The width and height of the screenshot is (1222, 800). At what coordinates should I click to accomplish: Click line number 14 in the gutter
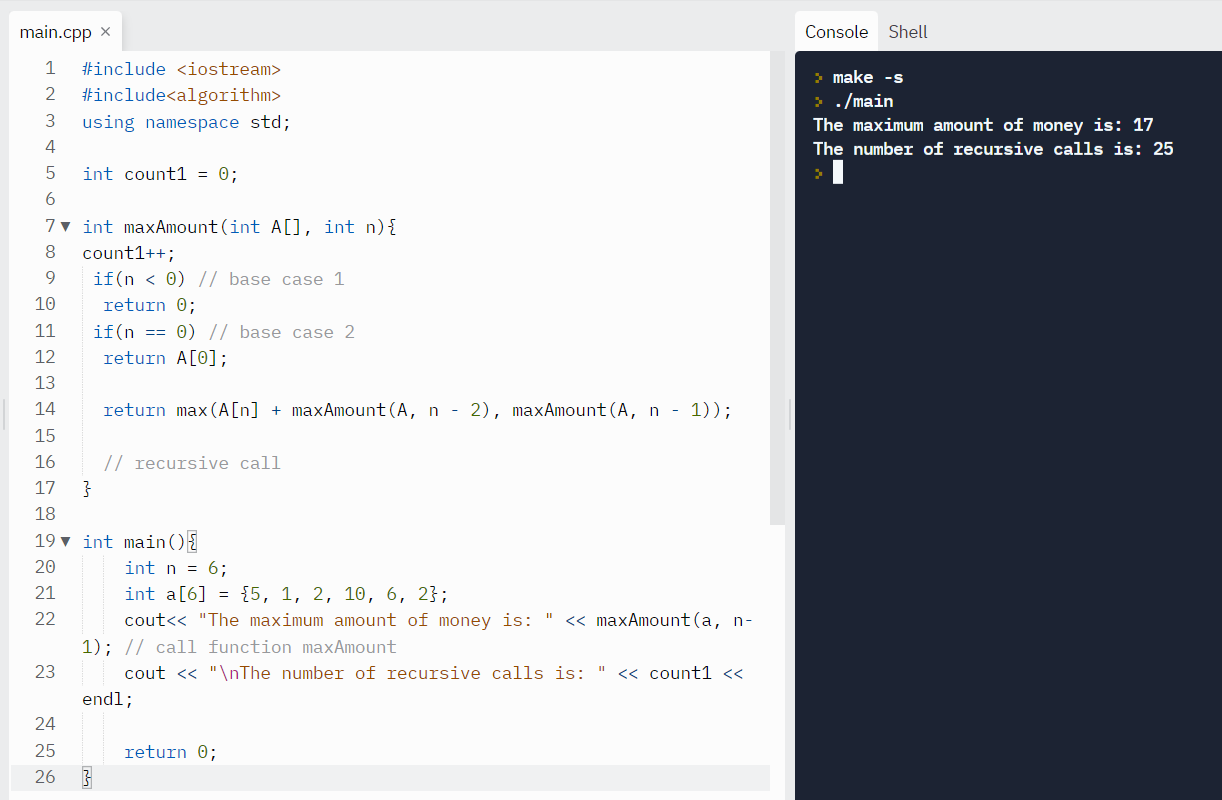click(45, 409)
